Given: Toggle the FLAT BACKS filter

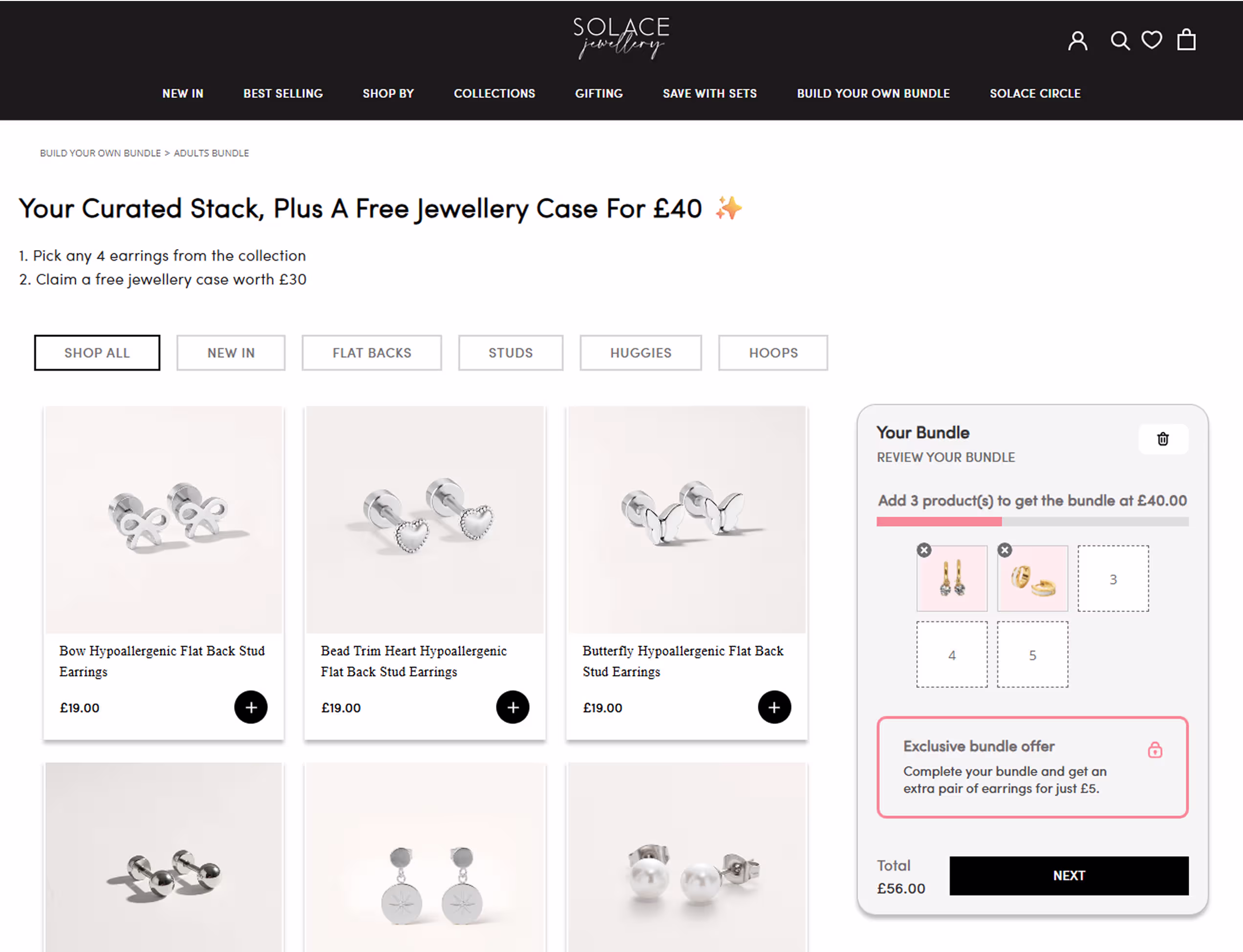Looking at the screenshot, I should pyautogui.click(x=371, y=353).
